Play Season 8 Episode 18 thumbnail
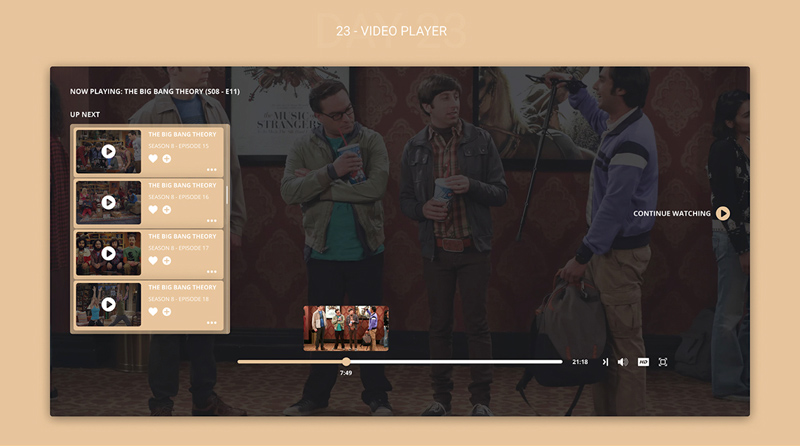The height and width of the screenshot is (446, 800). pyautogui.click(x=108, y=305)
